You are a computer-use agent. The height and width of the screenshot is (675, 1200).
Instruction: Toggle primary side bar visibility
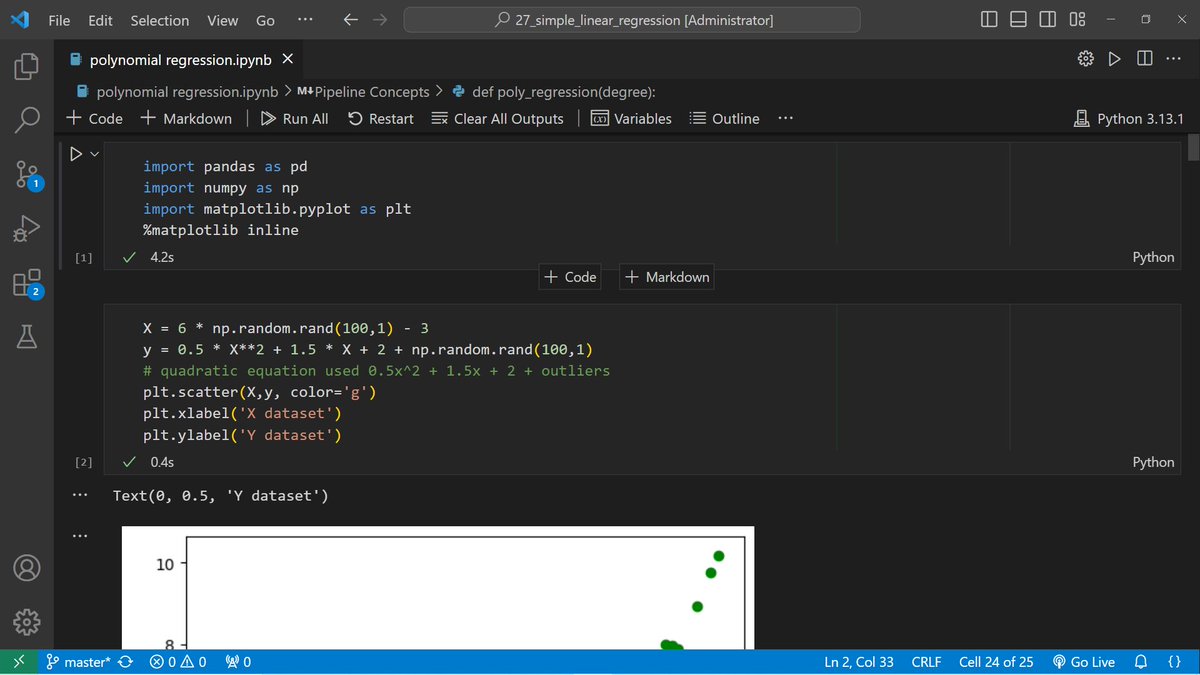tap(989, 20)
